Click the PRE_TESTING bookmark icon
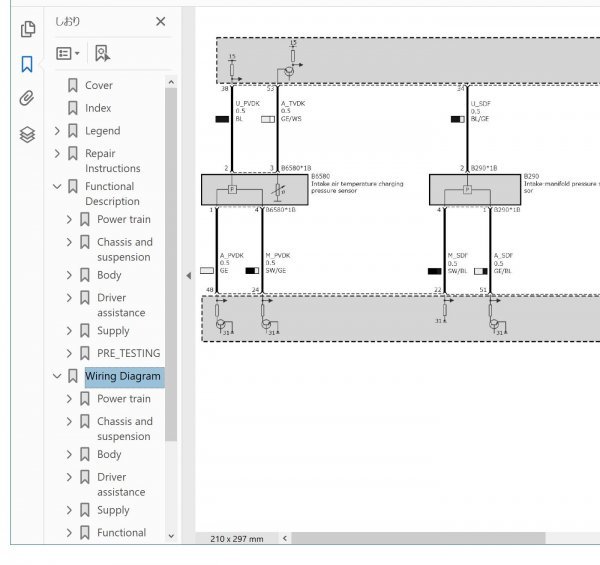The image size is (600, 565). (x=85, y=353)
